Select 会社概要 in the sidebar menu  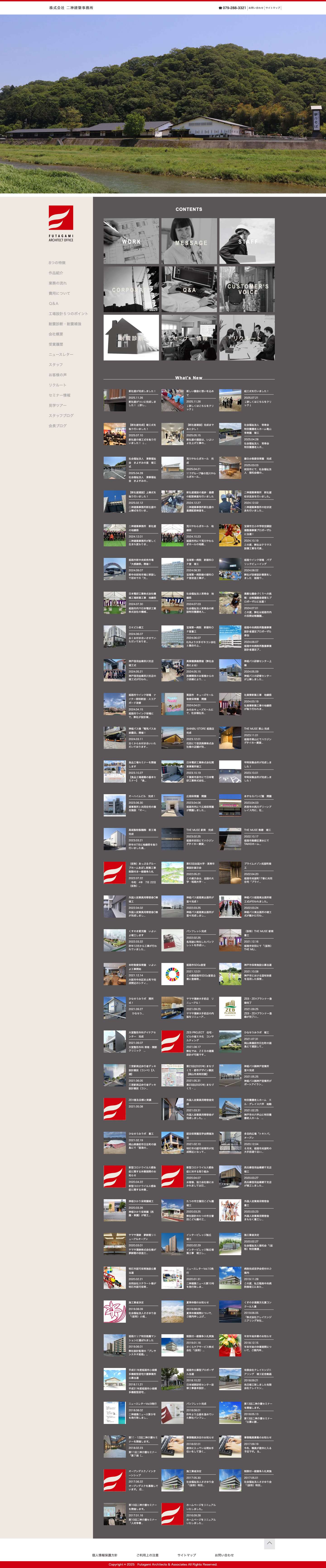[x=56, y=334]
